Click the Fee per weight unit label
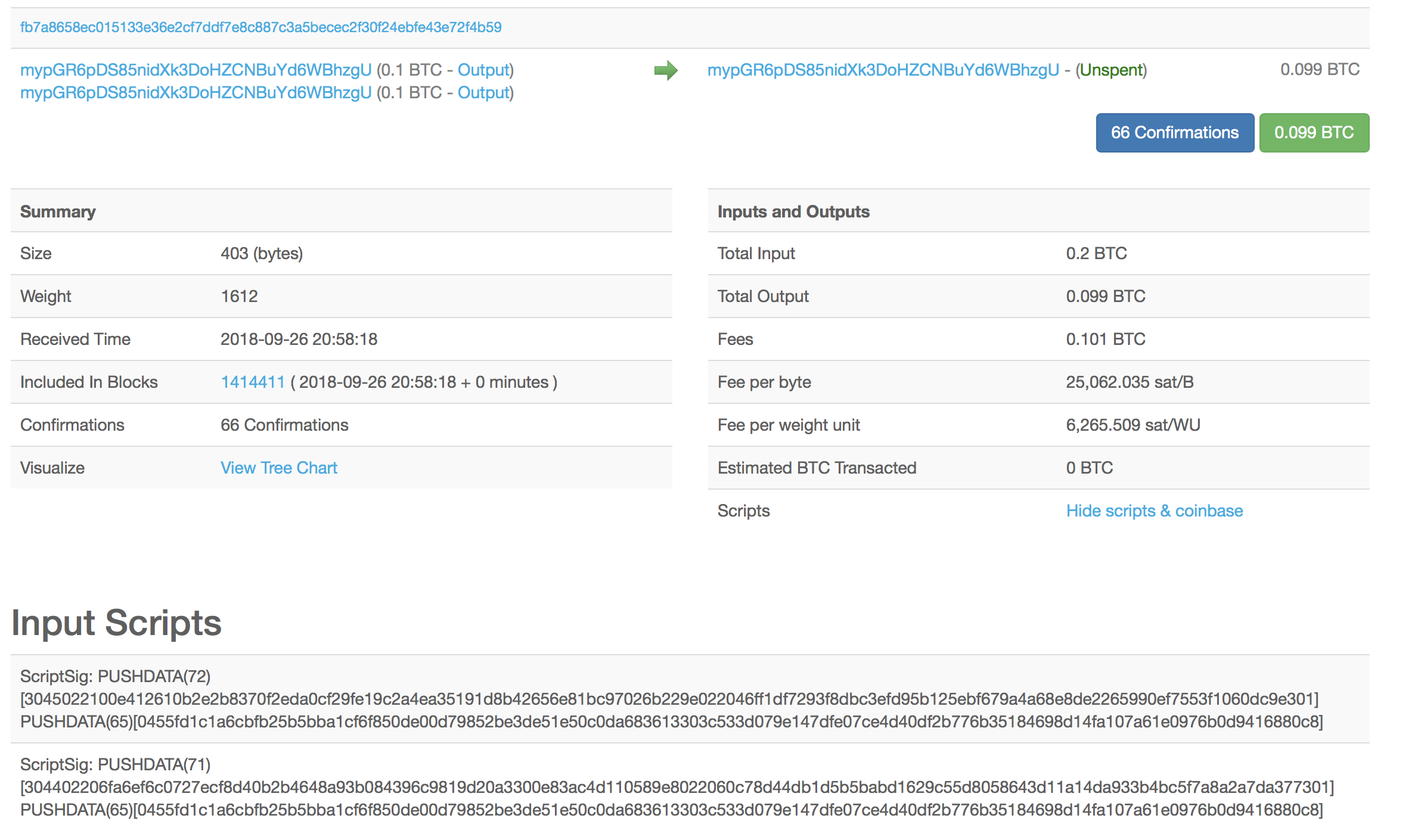1421x840 pixels. [789, 425]
